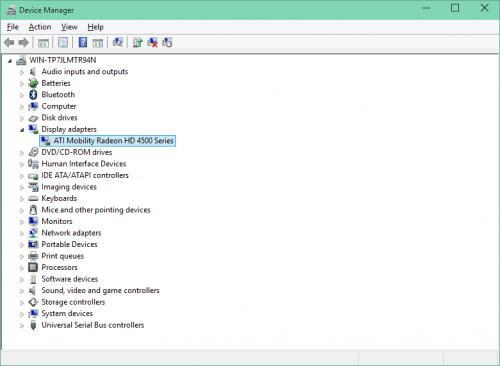The height and width of the screenshot is (366, 500).
Task: Maximize the Device Manager window
Action: point(455,8)
